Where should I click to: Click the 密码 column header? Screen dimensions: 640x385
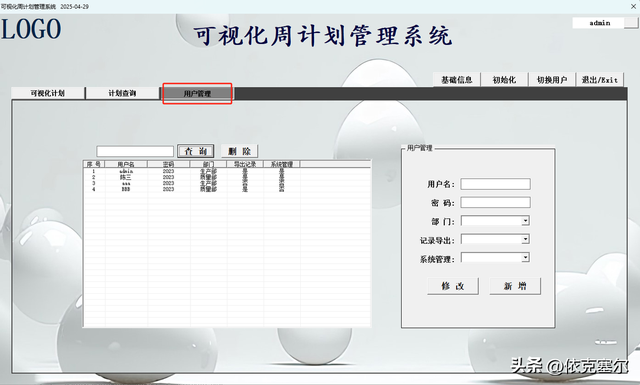[x=169, y=164]
